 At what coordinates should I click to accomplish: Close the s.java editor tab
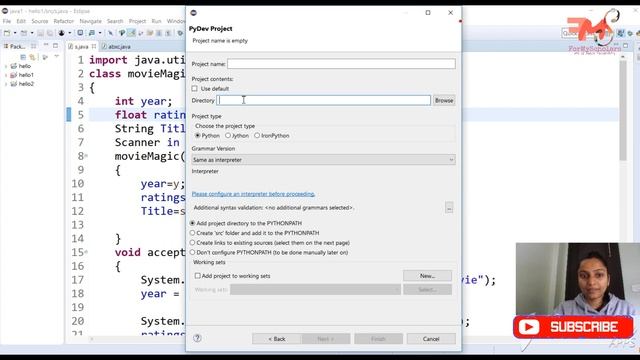[x=94, y=47]
